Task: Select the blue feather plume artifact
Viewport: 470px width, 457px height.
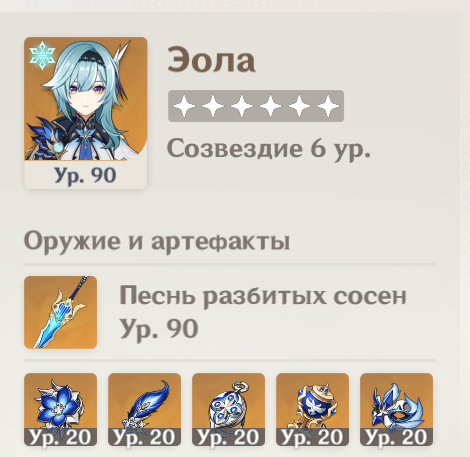Action: pyautogui.click(x=145, y=409)
